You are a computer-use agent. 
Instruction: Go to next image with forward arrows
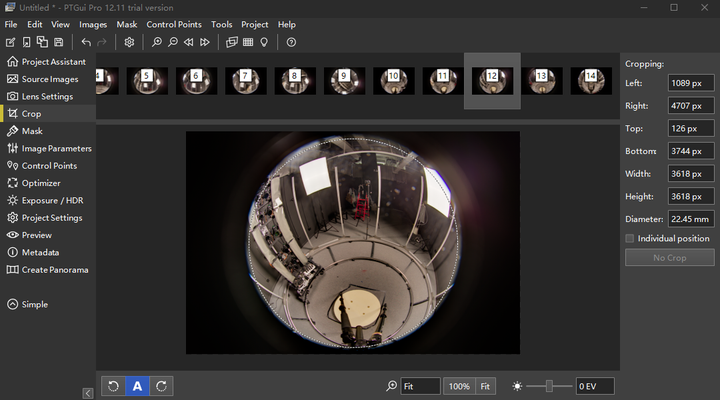[x=205, y=42]
